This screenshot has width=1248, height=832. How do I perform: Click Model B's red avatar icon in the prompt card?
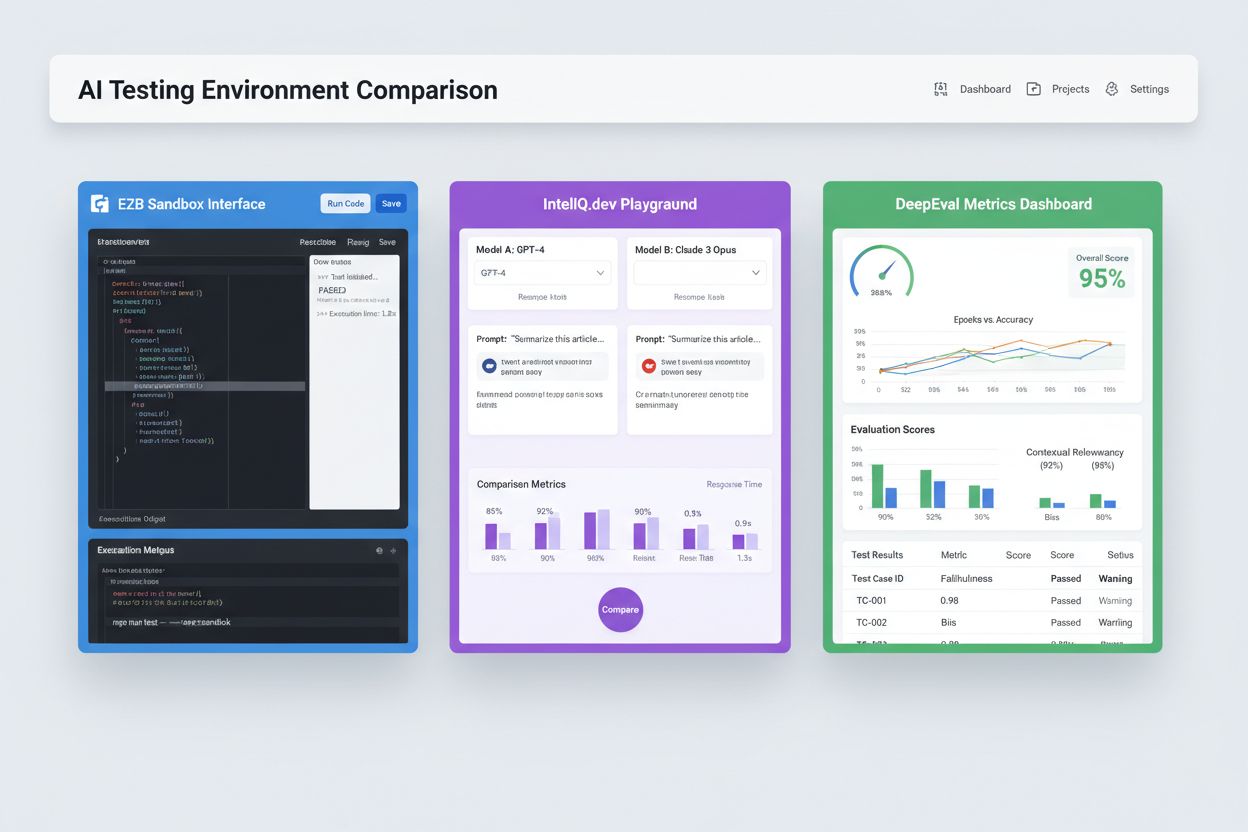click(648, 365)
